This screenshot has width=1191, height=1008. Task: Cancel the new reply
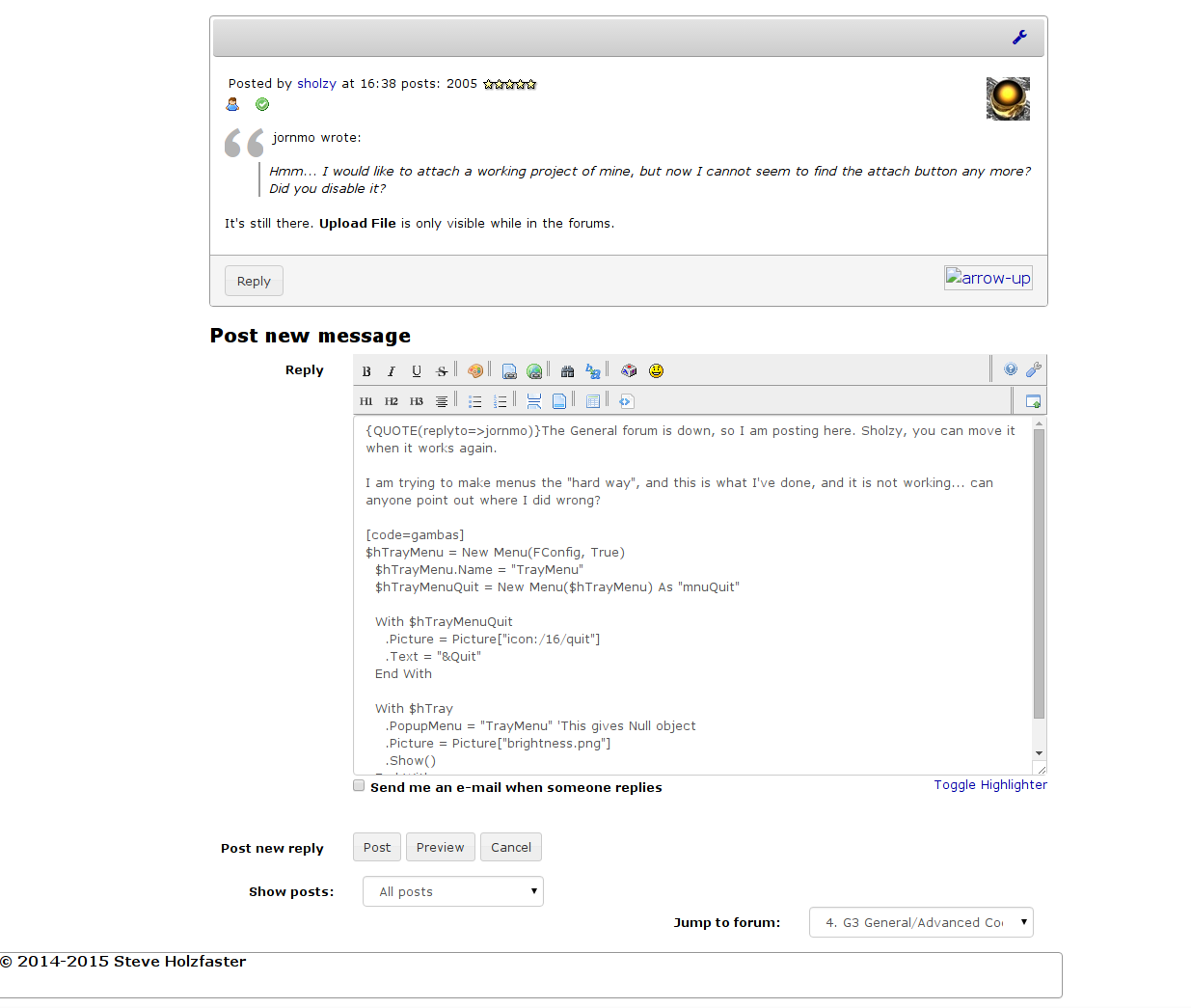(x=511, y=847)
